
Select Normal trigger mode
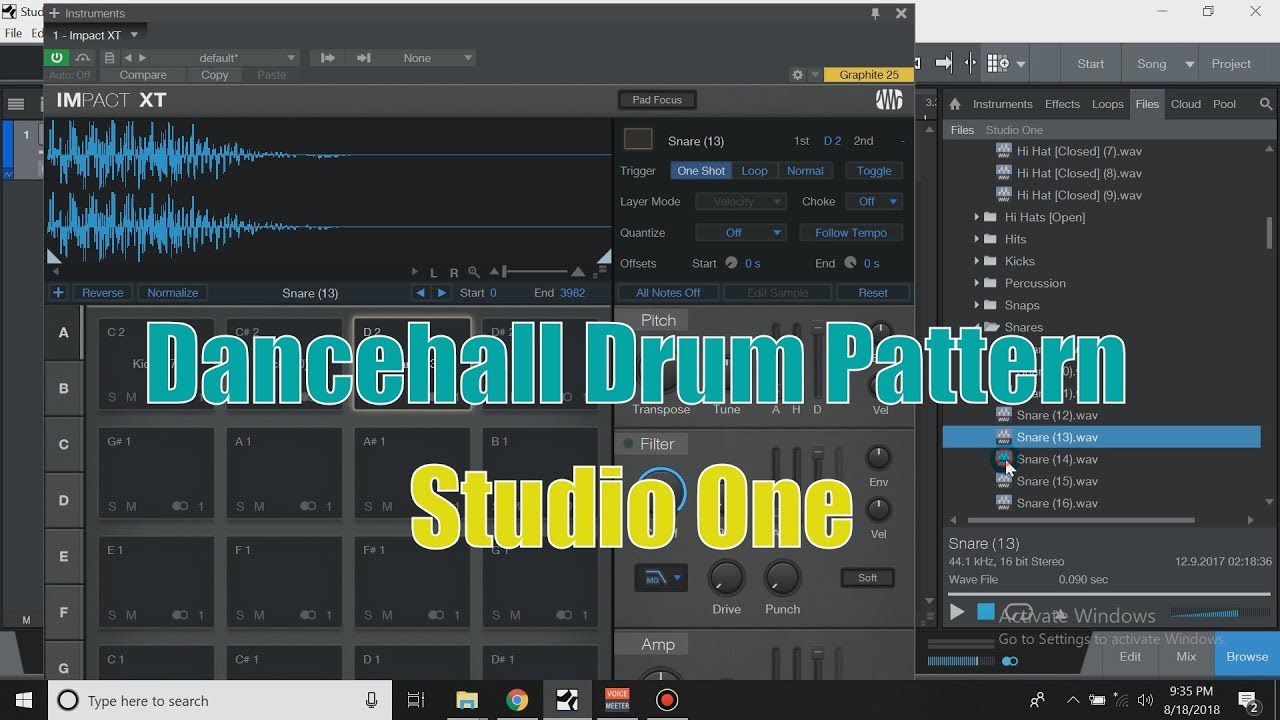pos(805,171)
